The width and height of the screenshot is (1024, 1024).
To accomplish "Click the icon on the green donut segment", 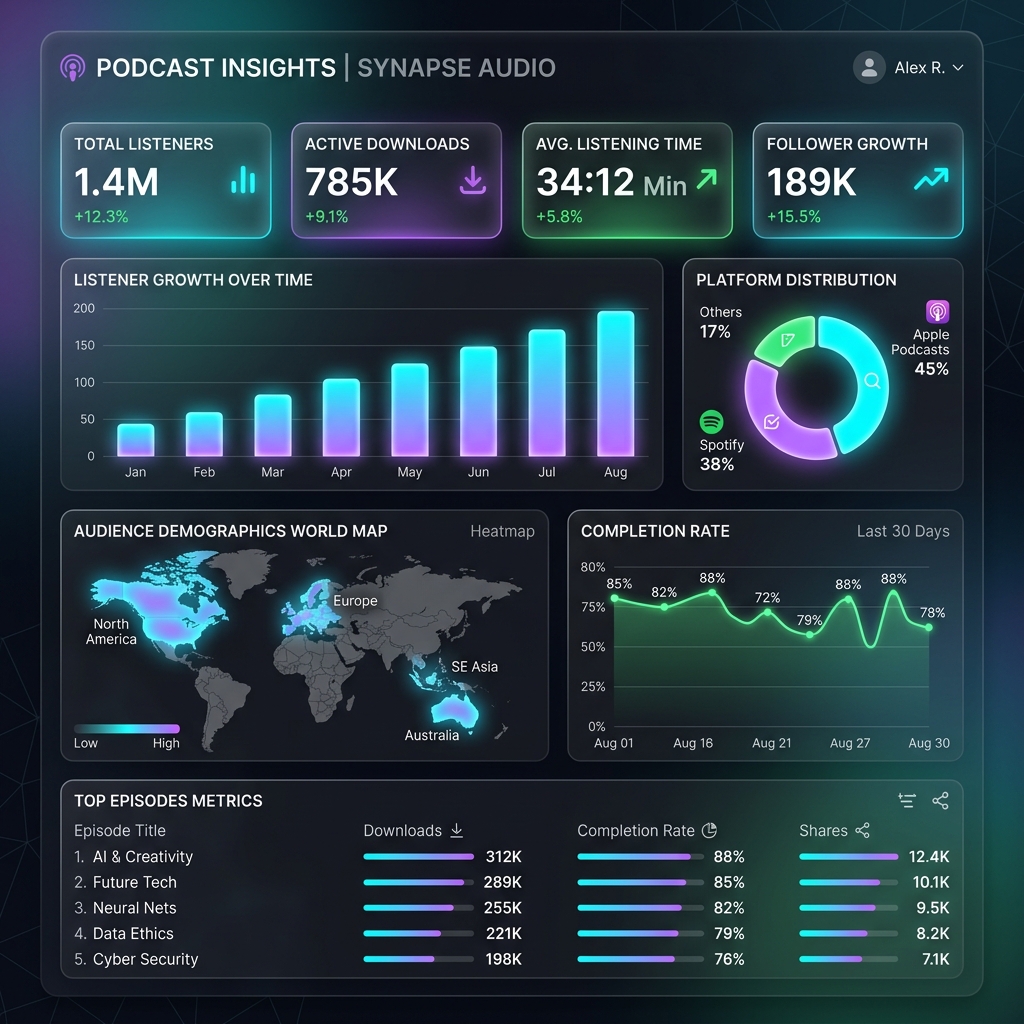I will (788, 339).
